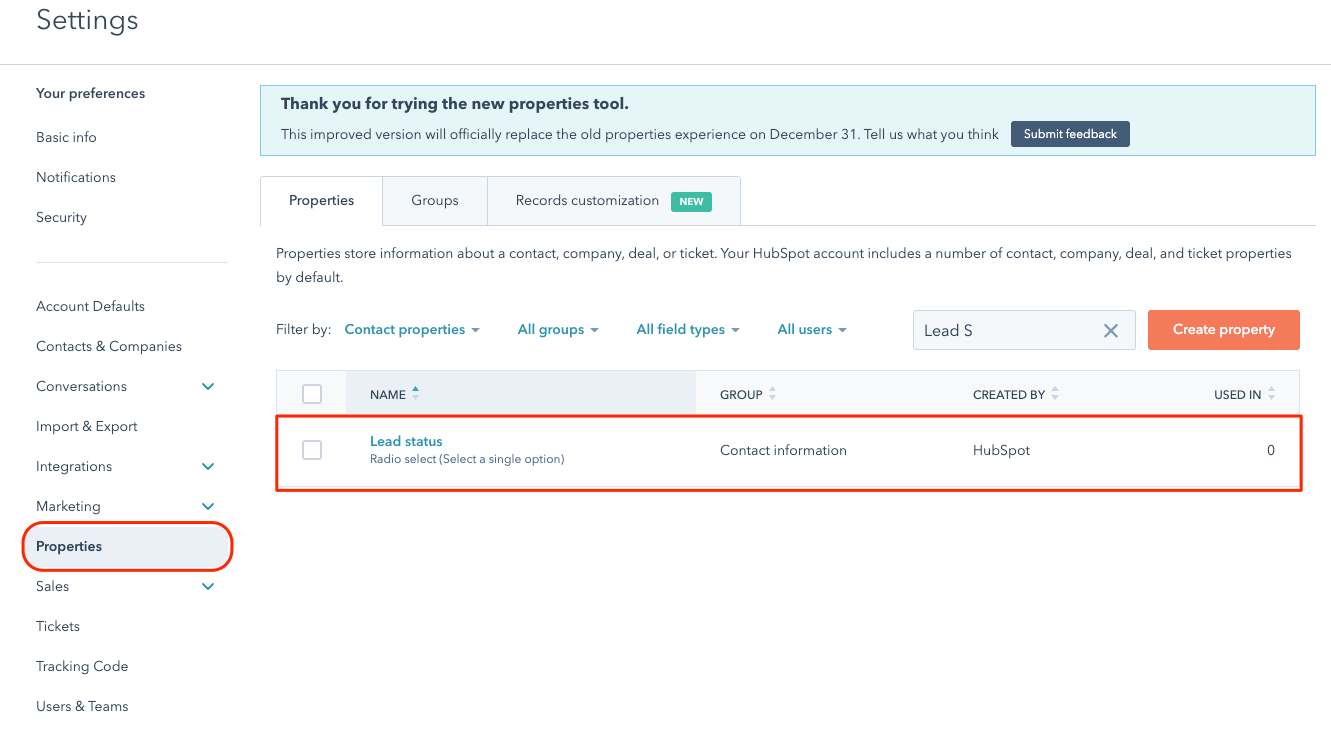Image resolution: width=1331 pixels, height=739 pixels.
Task: Open Basic info preferences
Action: click(66, 137)
